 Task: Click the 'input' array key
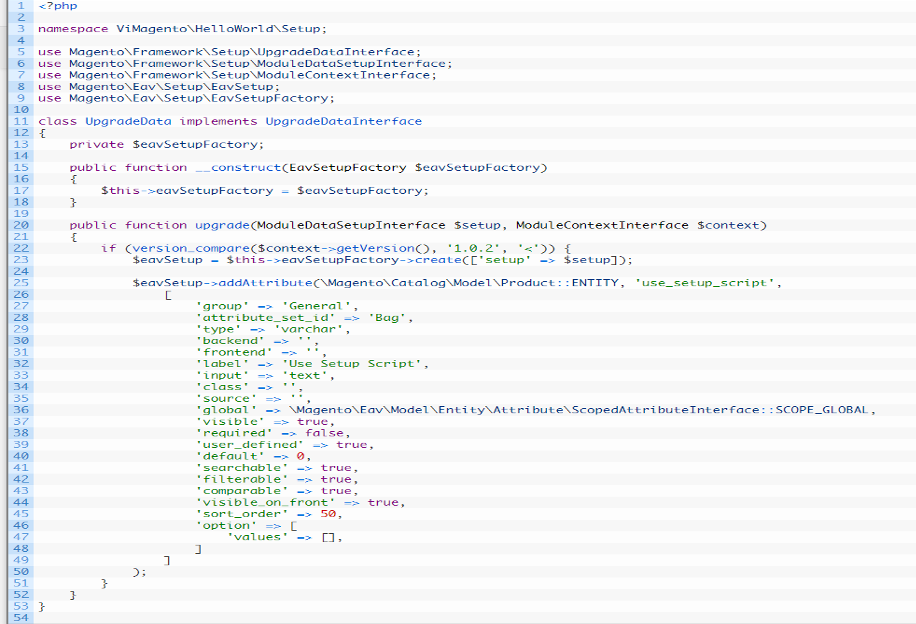223,376
